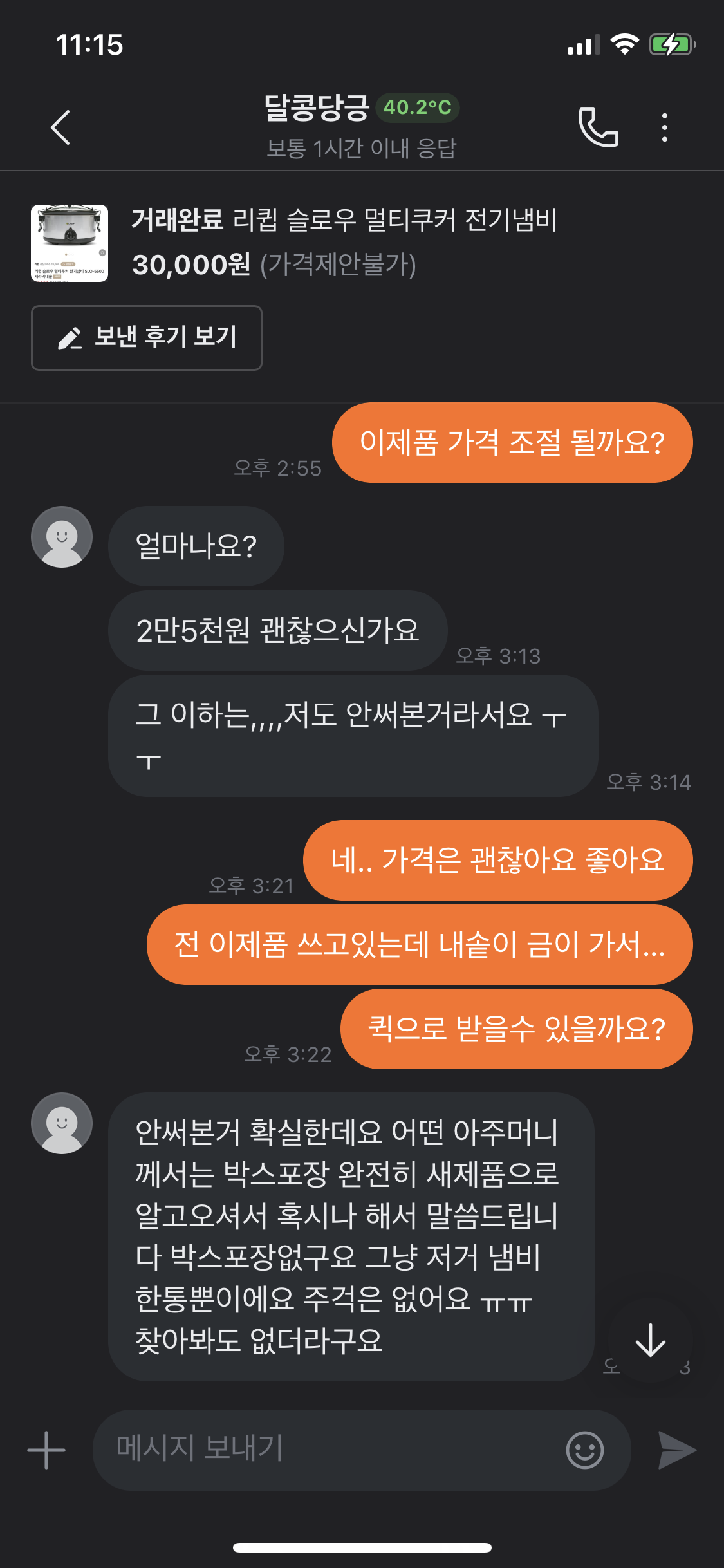
Task: Open the emoji sticker picker
Action: pyautogui.click(x=584, y=1450)
